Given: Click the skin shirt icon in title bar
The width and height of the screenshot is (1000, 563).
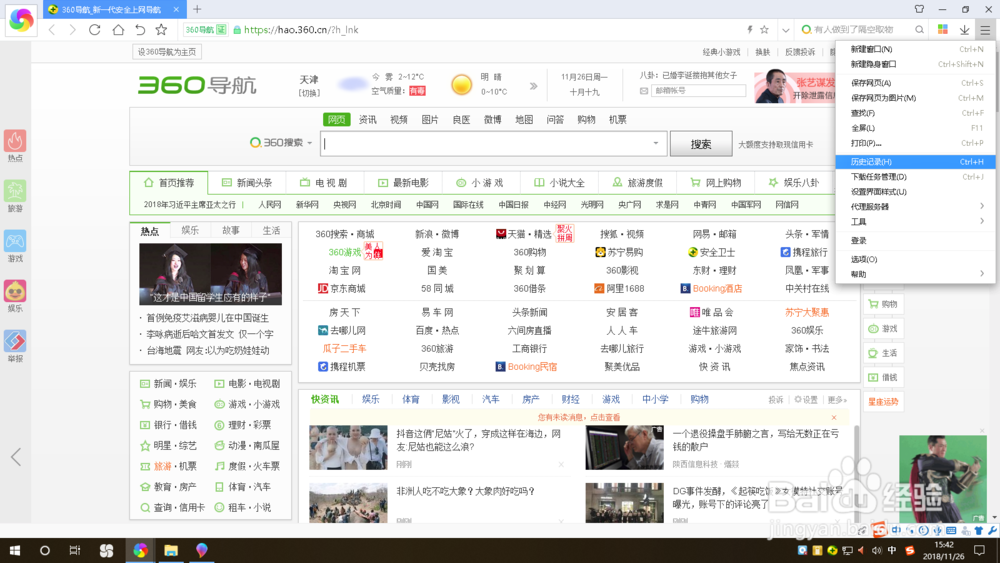Looking at the screenshot, I should (919, 9).
